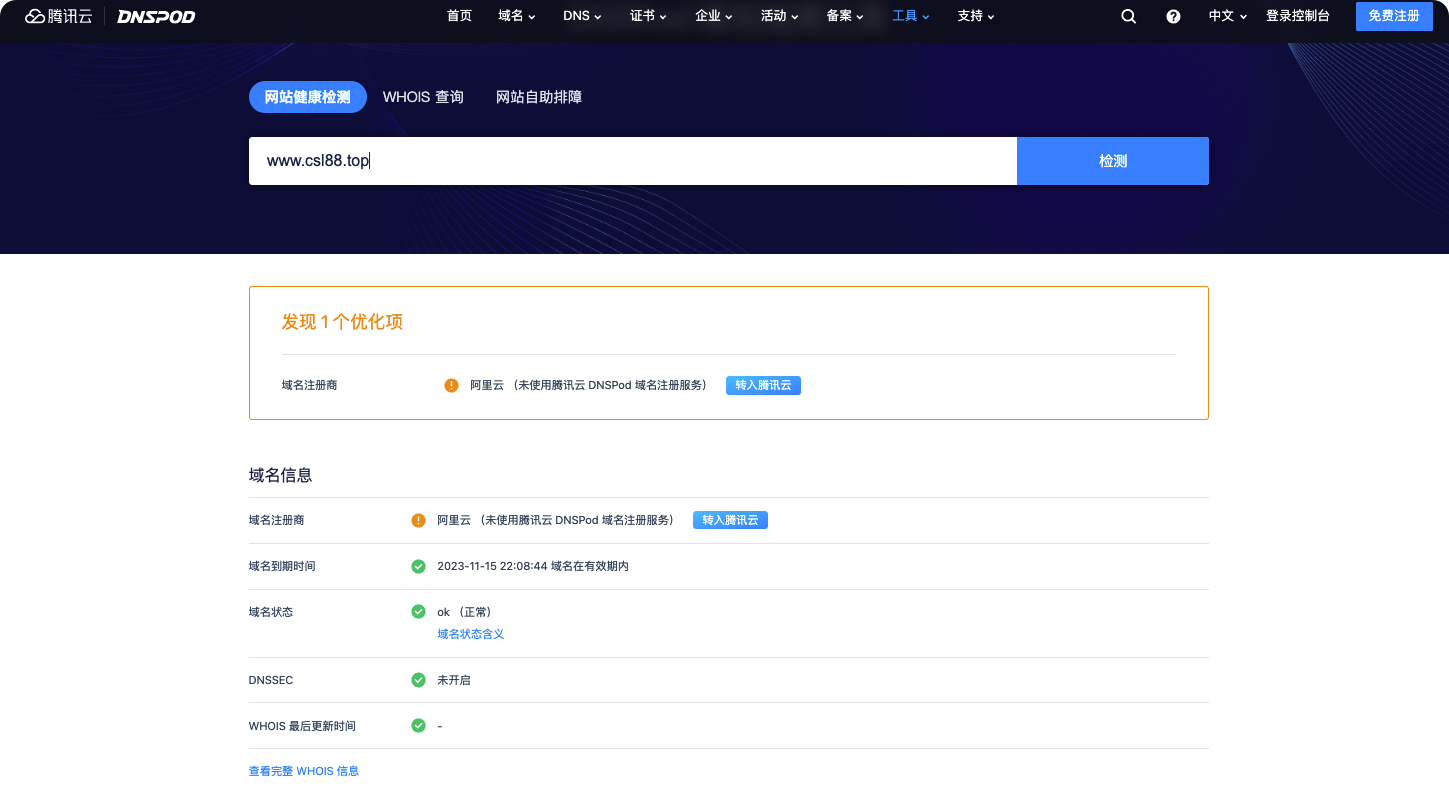
Task: Click green check icon for 域名状态 row
Action: pos(418,612)
